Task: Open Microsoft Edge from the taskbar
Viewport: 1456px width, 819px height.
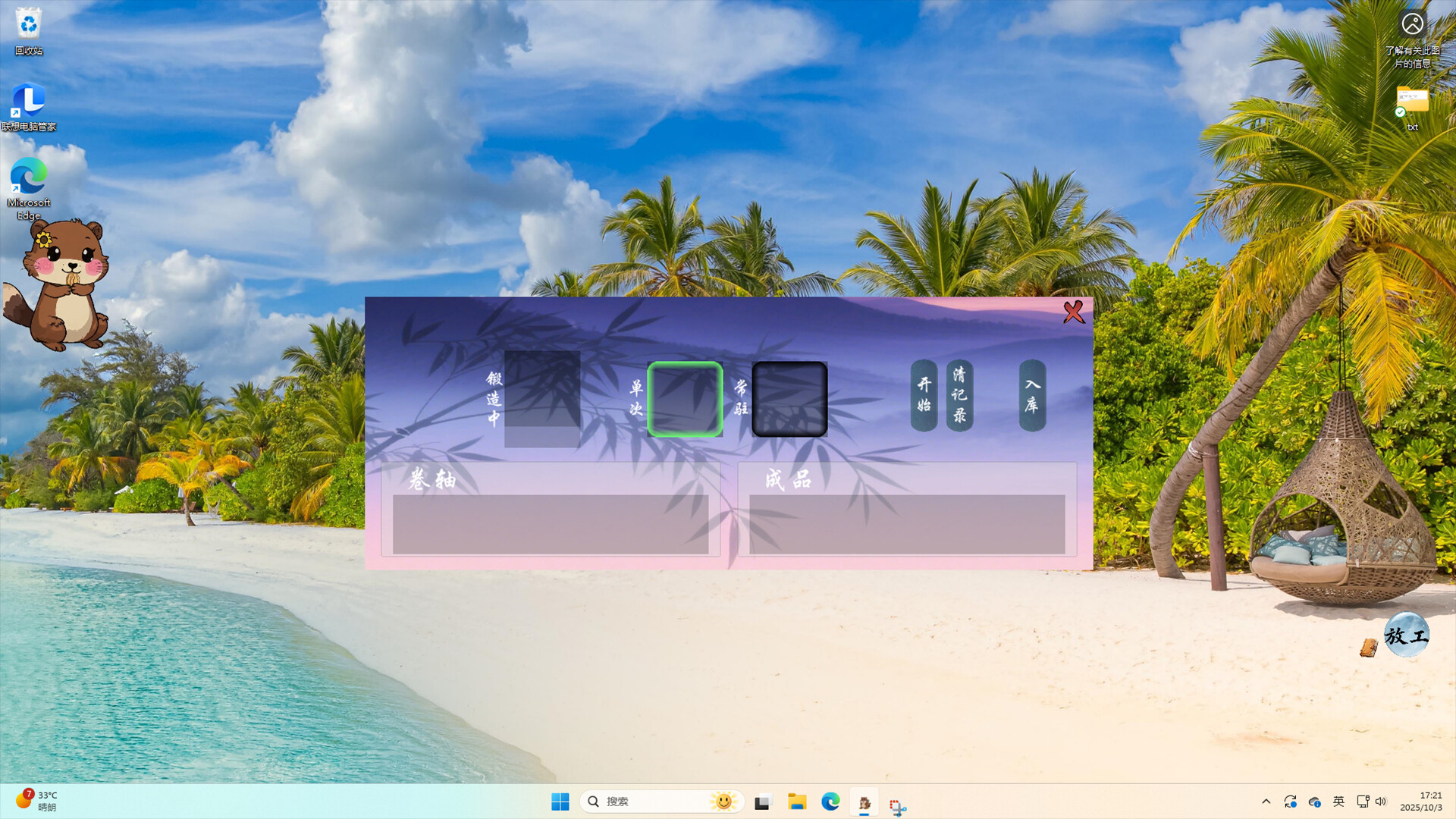Action: [x=832, y=801]
